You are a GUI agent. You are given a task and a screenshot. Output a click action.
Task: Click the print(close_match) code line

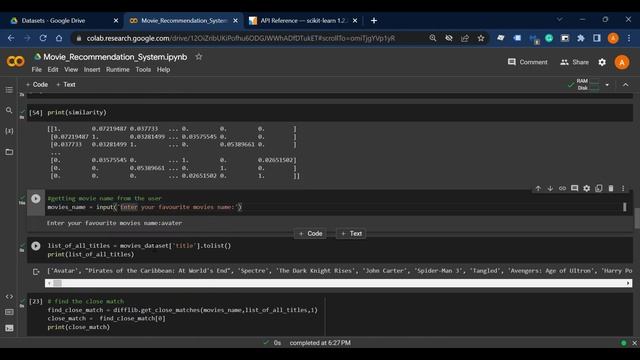[x=78, y=327]
